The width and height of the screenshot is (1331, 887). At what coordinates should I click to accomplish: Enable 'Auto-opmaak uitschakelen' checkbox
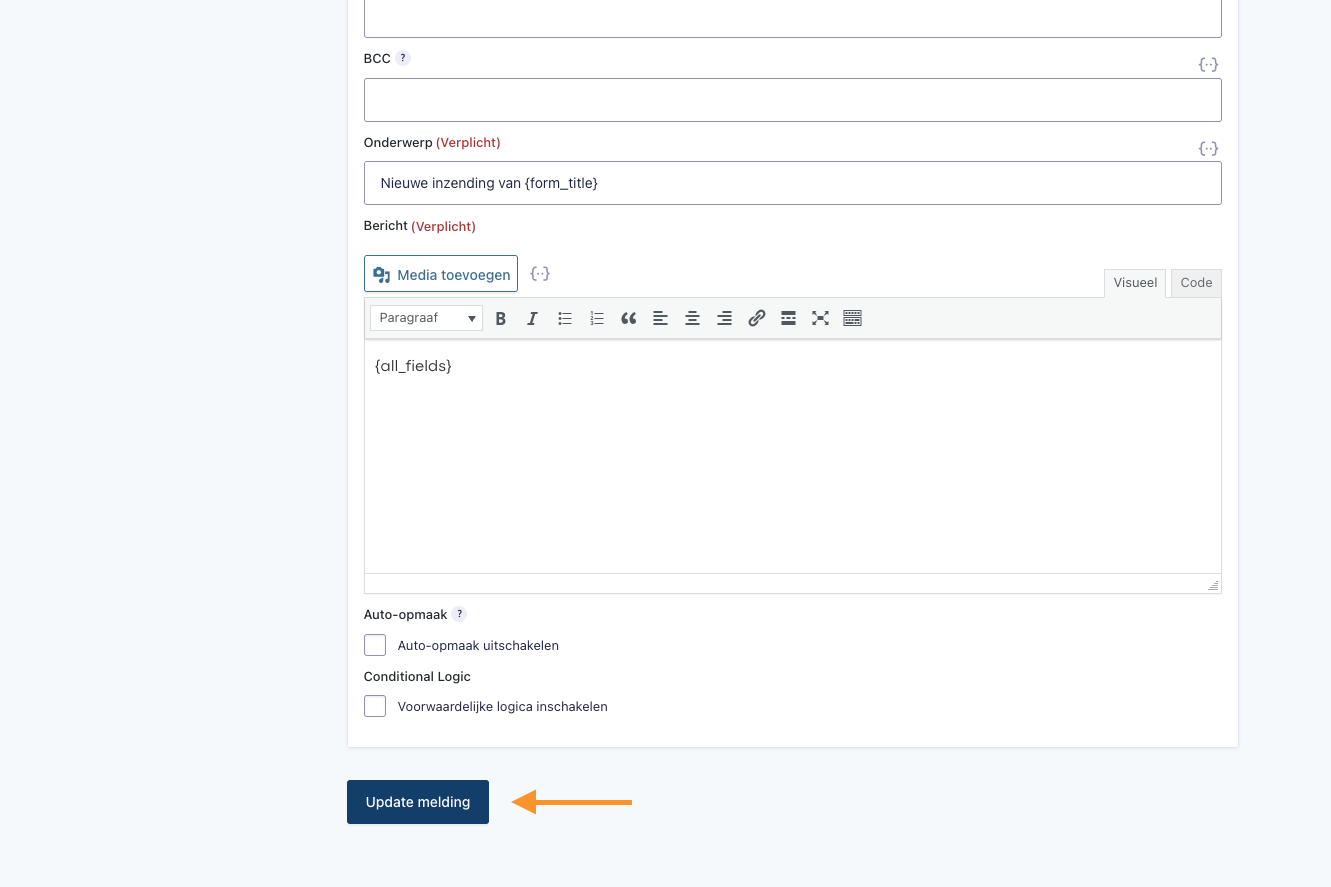point(375,645)
